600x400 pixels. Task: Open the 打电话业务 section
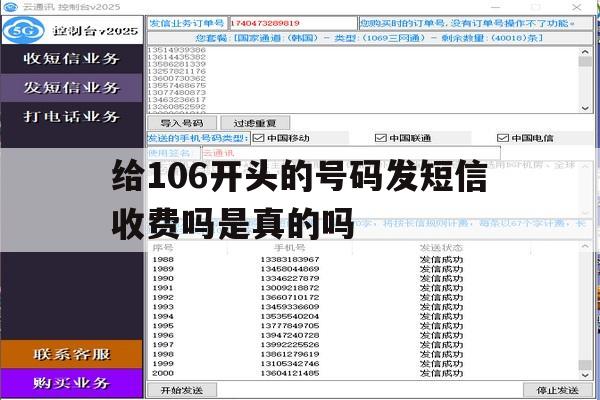point(72,116)
